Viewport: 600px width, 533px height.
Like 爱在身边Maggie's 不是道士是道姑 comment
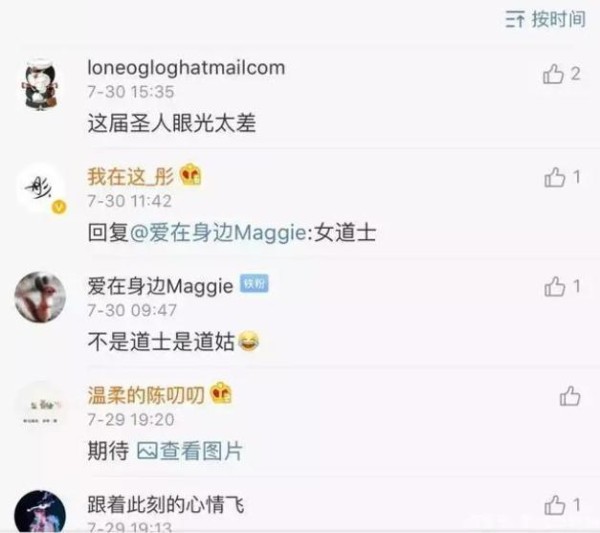pyautogui.click(x=562, y=287)
